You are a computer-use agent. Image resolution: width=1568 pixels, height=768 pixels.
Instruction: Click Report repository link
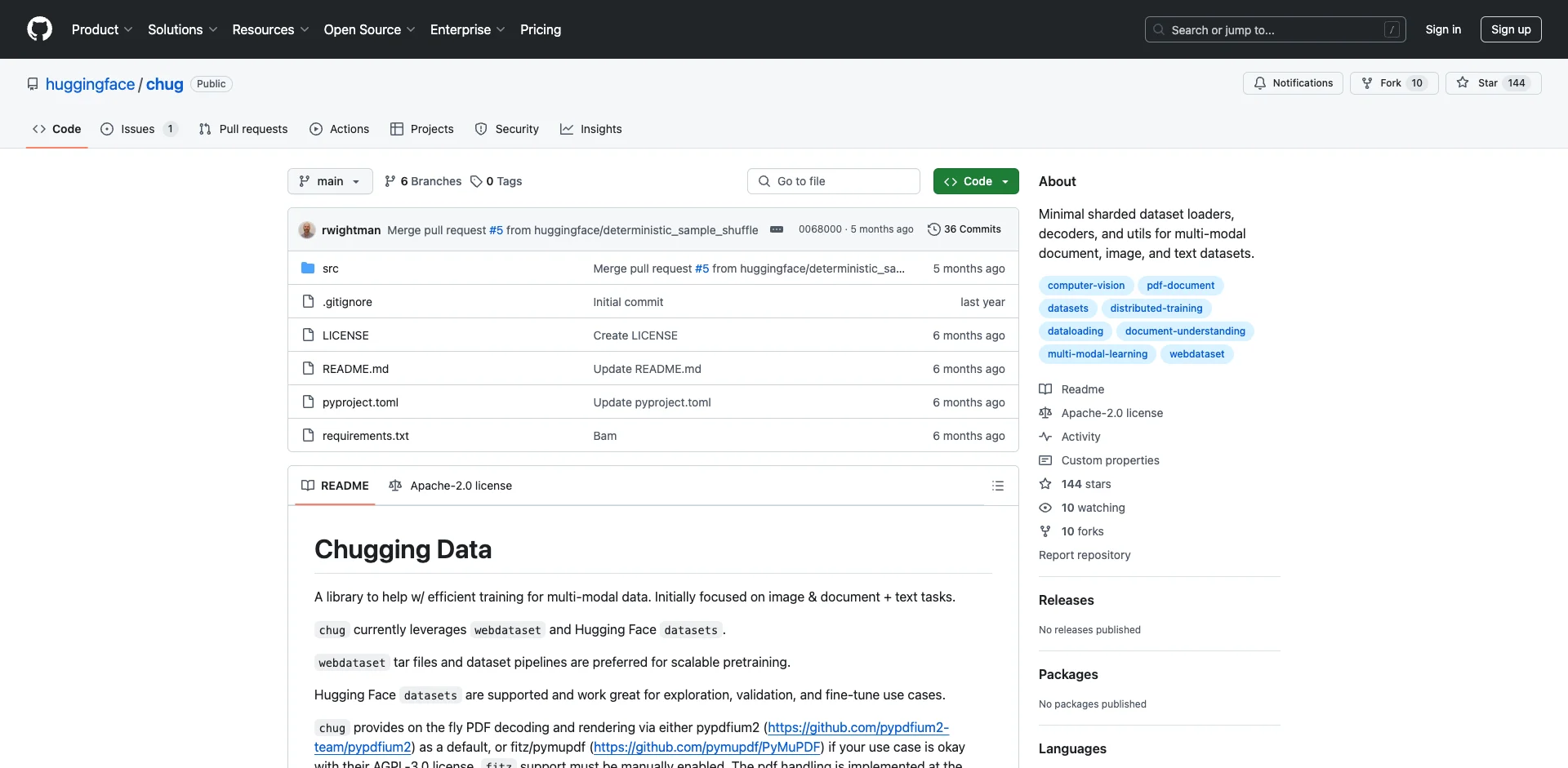1085,555
